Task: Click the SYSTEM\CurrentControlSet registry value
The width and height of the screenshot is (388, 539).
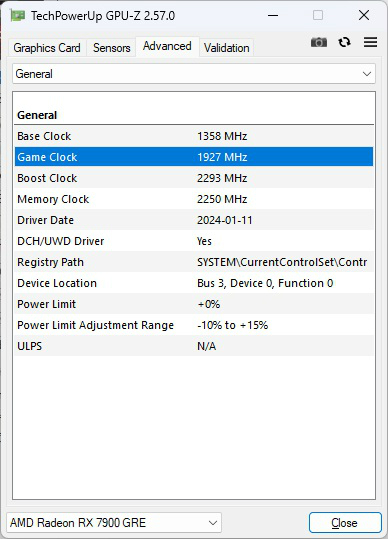Action: (x=282, y=262)
